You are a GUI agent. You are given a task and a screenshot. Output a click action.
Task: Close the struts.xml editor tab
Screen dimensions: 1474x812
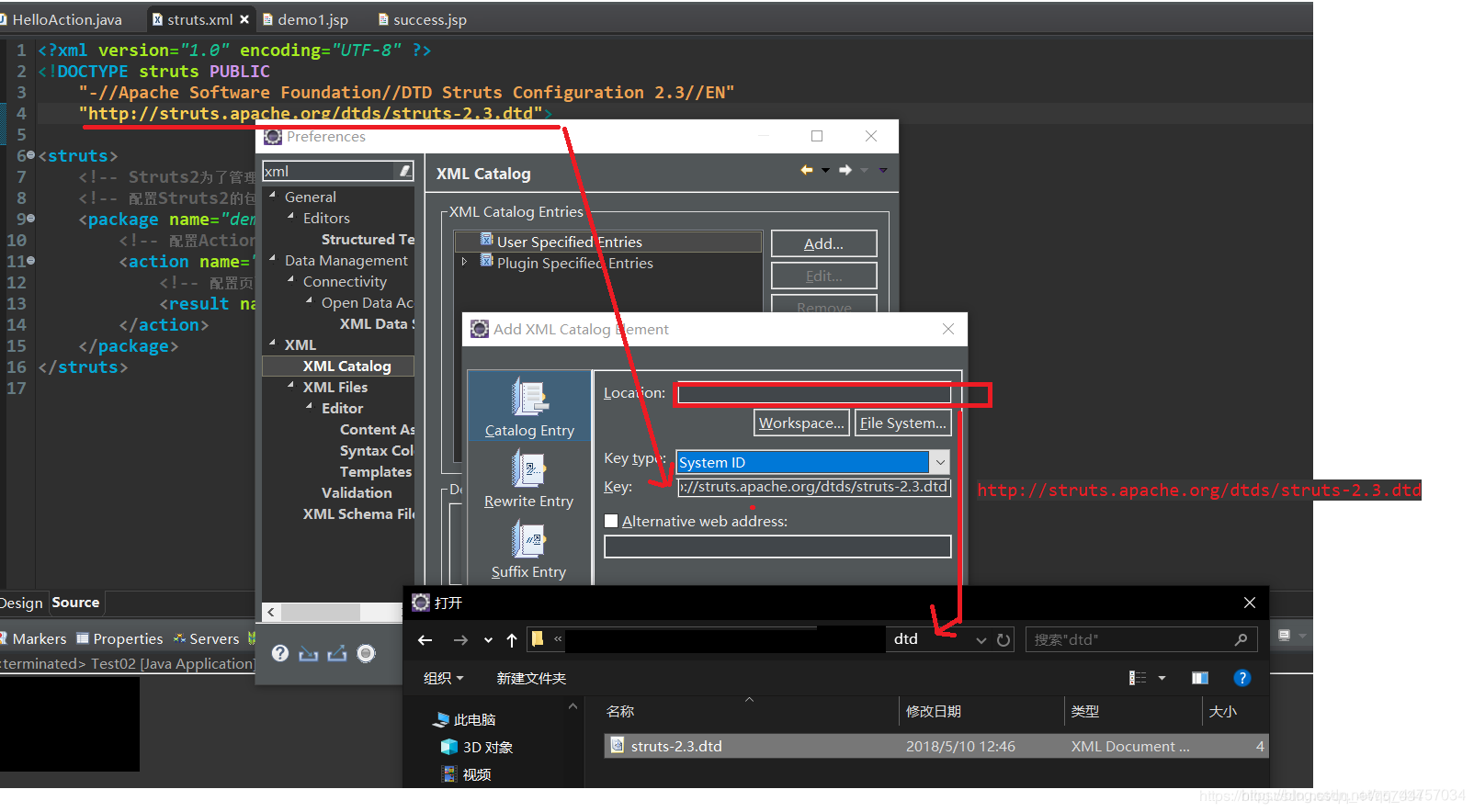(244, 19)
